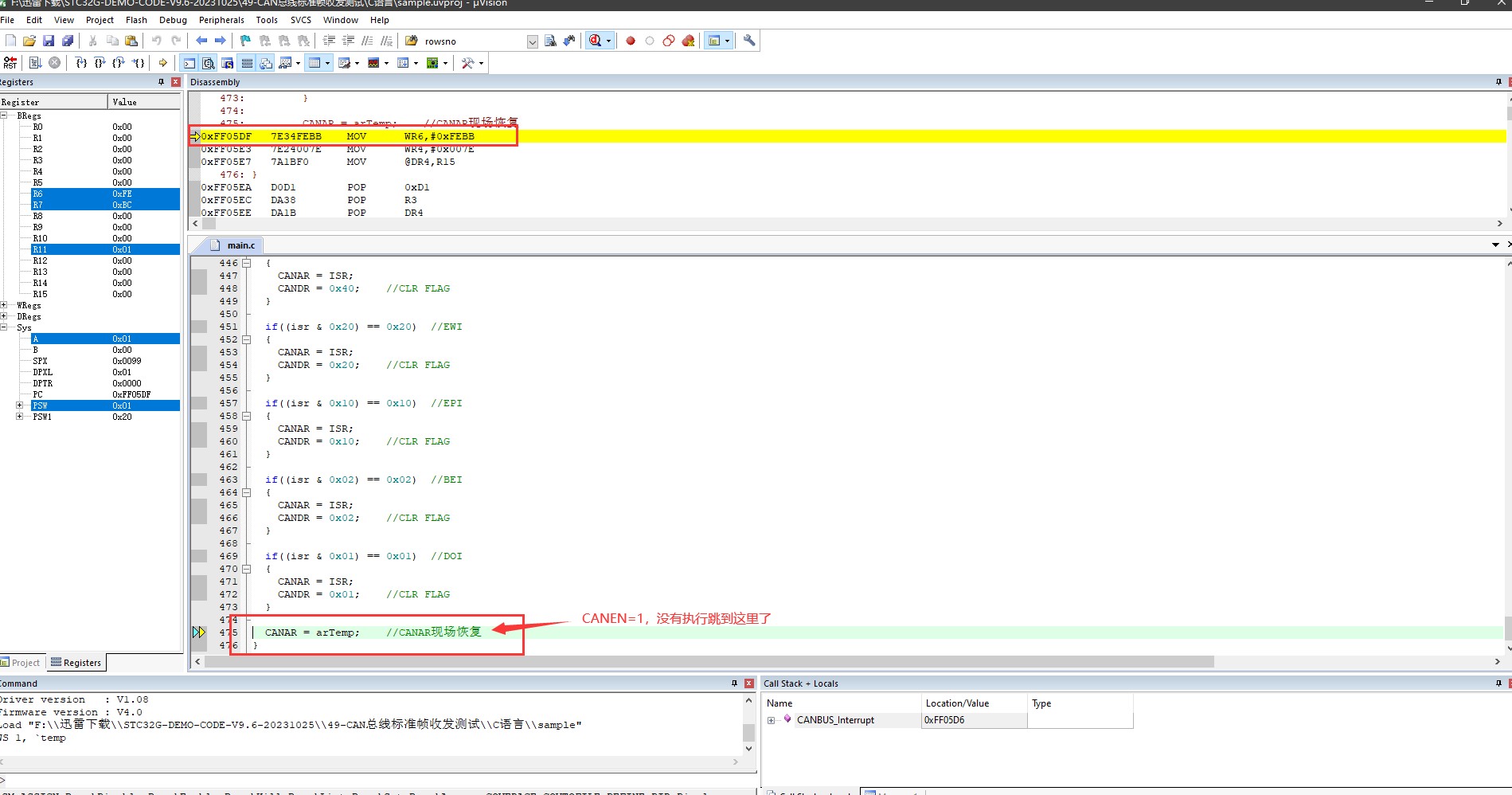Collapse the BRegs register group
Screen dimensions: 1512x795
4,116
